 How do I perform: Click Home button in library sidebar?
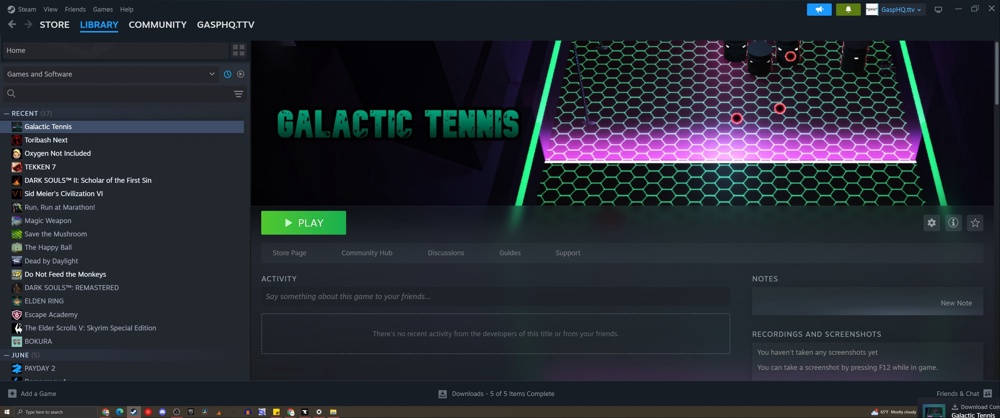pos(115,50)
